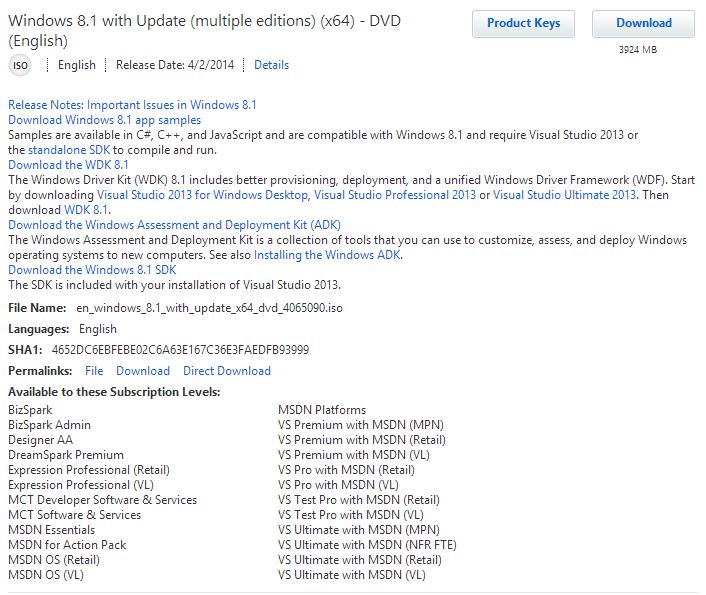Click the Windows 8.1 with Update title
Image resolution: width=706 pixels, height=595 pixels.
(x=204, y=31)
